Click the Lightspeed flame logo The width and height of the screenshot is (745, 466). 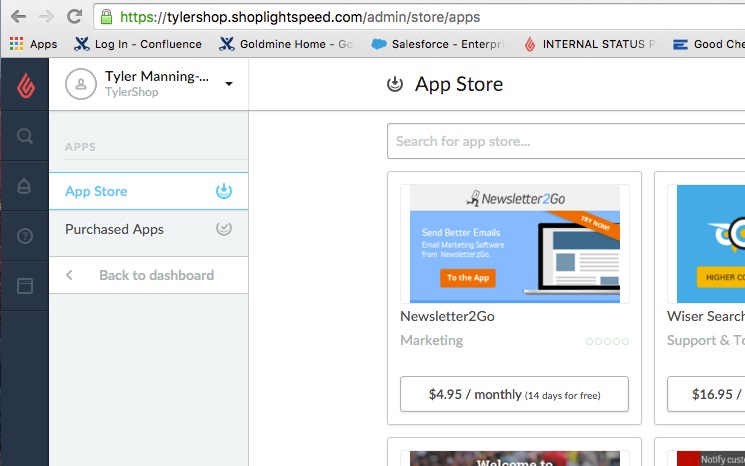click(x=25, y=86)
